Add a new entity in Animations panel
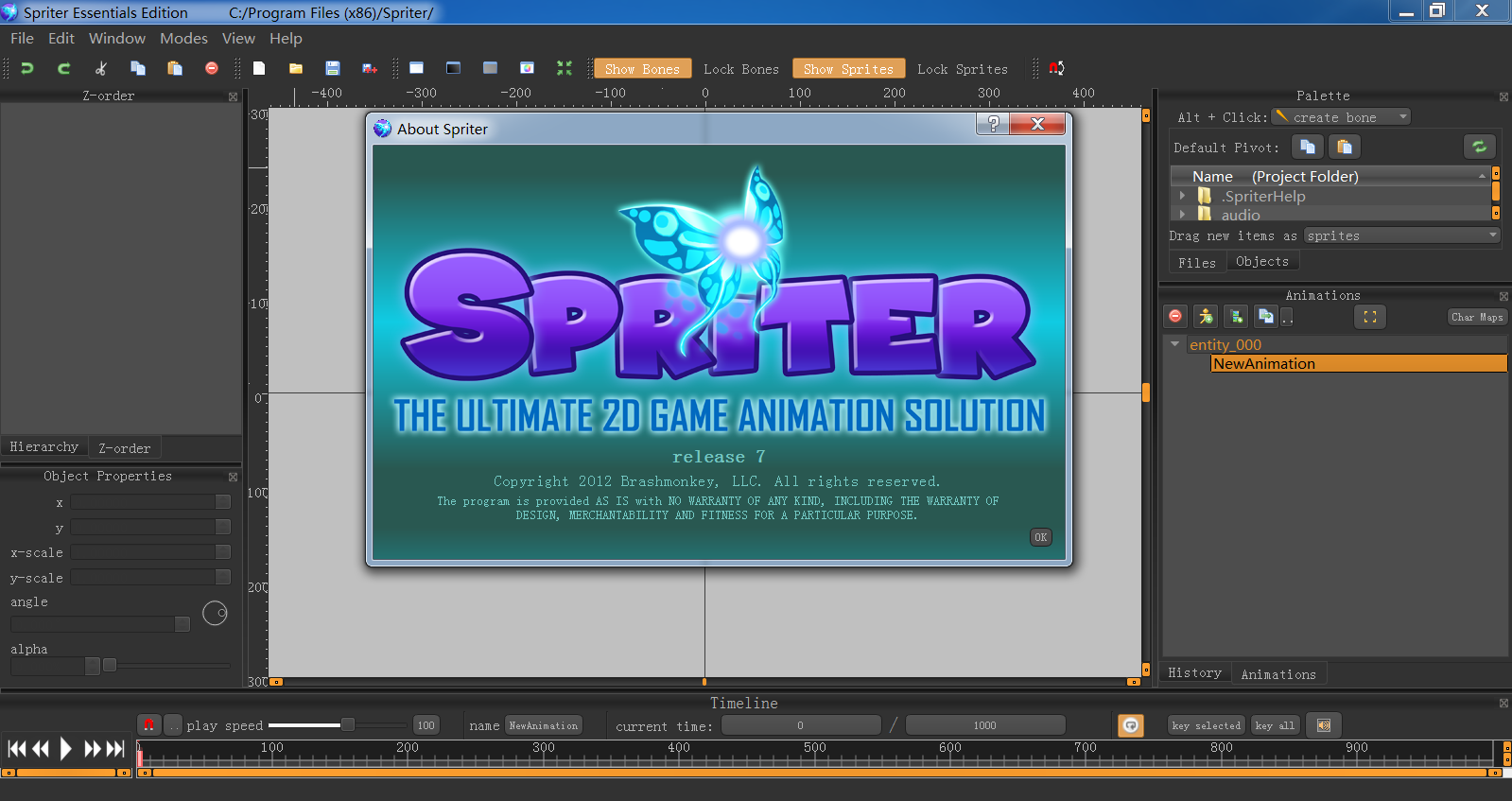 [x=1205, y=317]
